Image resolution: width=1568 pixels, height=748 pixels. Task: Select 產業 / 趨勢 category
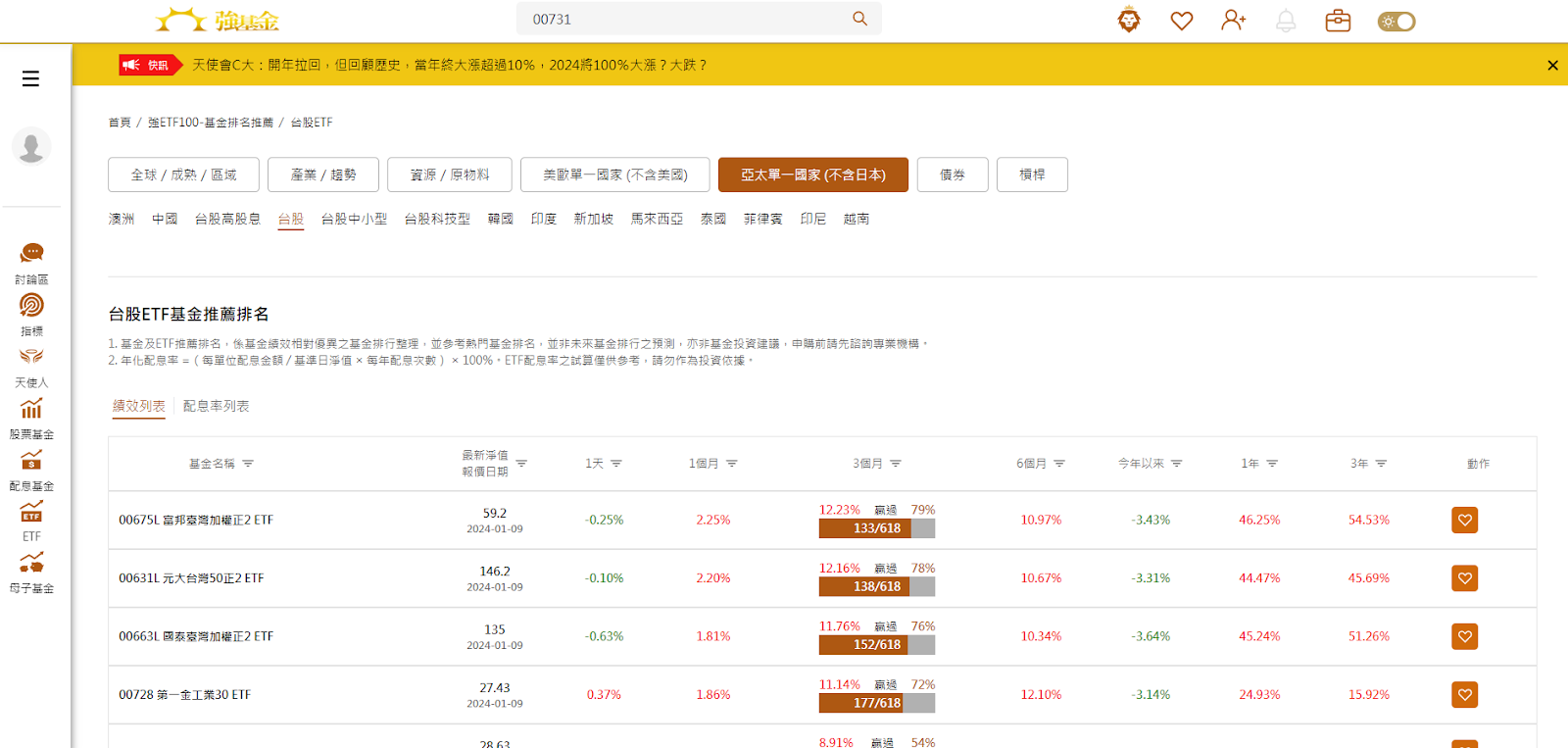pyautogui.click(x=323, y=175)
